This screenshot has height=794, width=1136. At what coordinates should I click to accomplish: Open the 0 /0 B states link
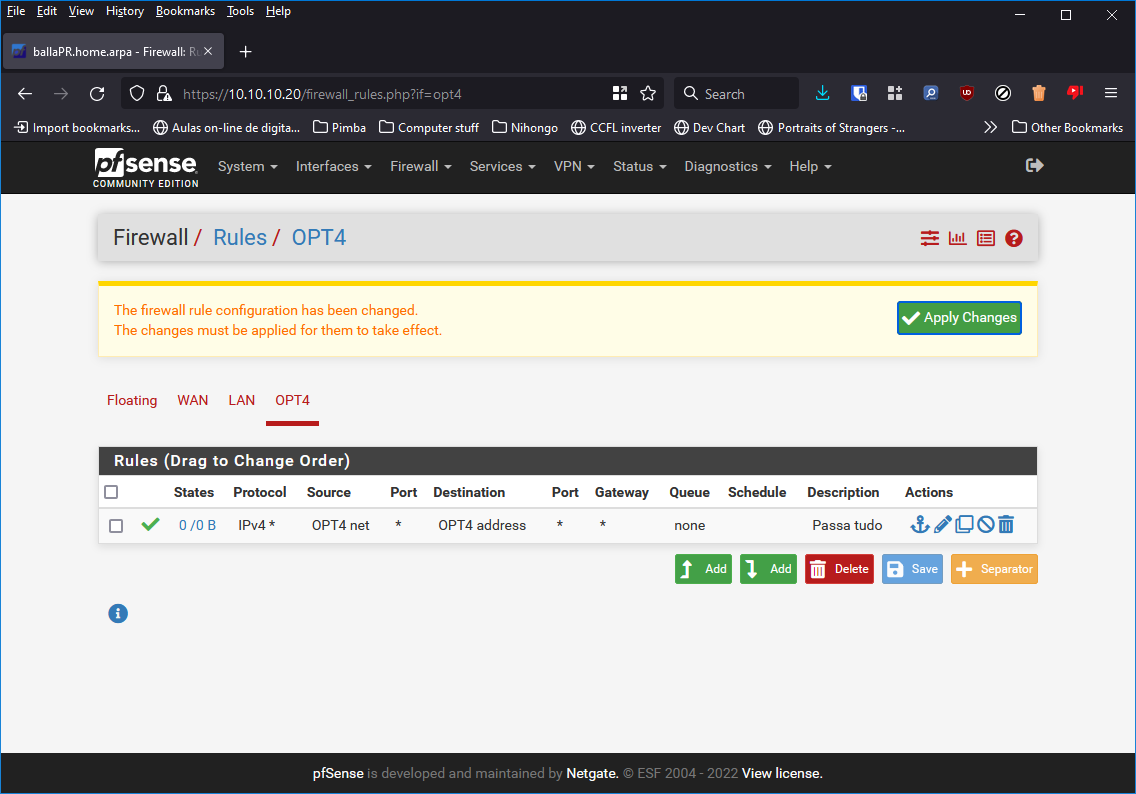(197, 525)
